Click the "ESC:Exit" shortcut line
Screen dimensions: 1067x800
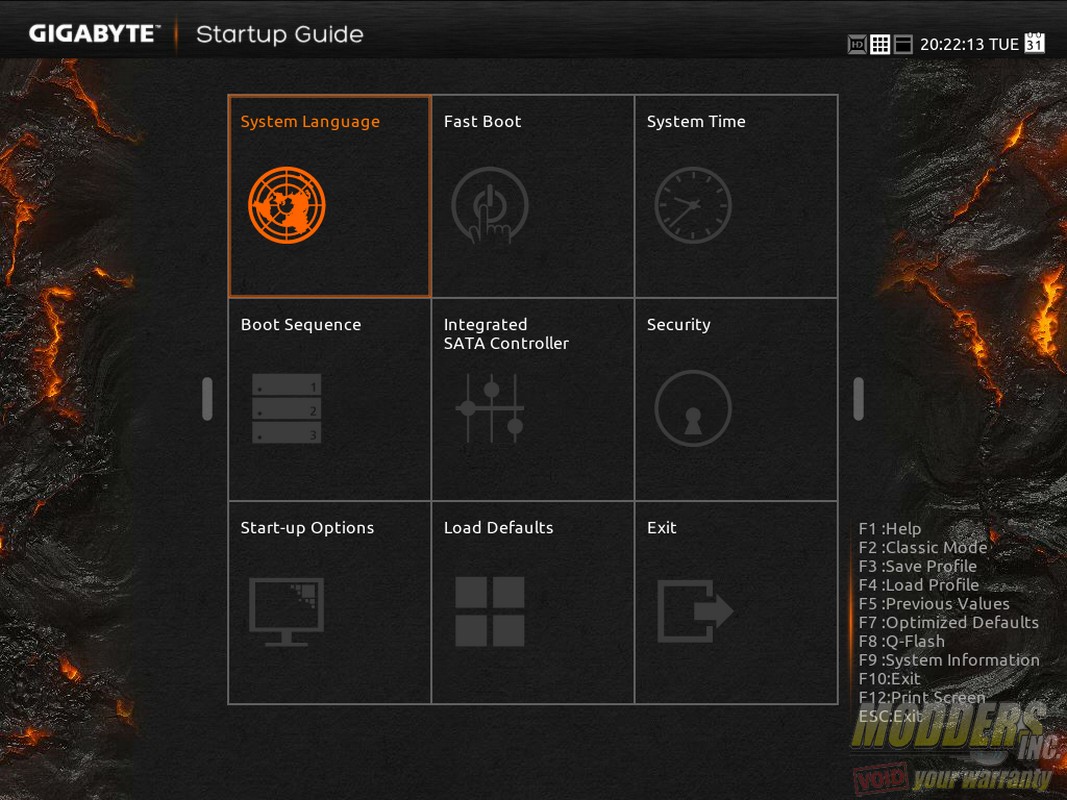pos(890,716)
